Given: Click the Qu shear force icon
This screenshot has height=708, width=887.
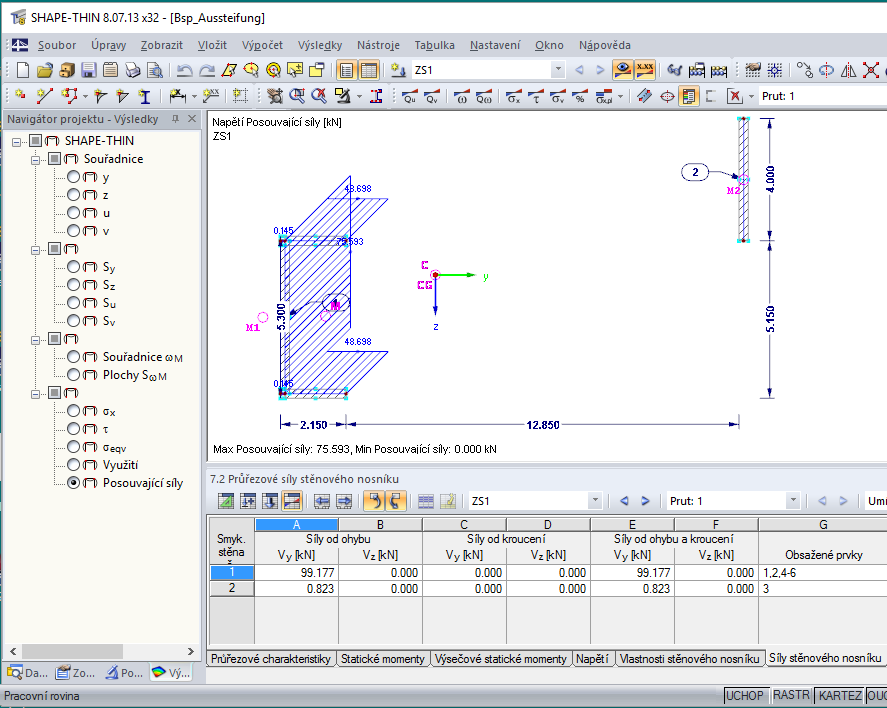Looking at the screenshot, I should pos(410,97).
